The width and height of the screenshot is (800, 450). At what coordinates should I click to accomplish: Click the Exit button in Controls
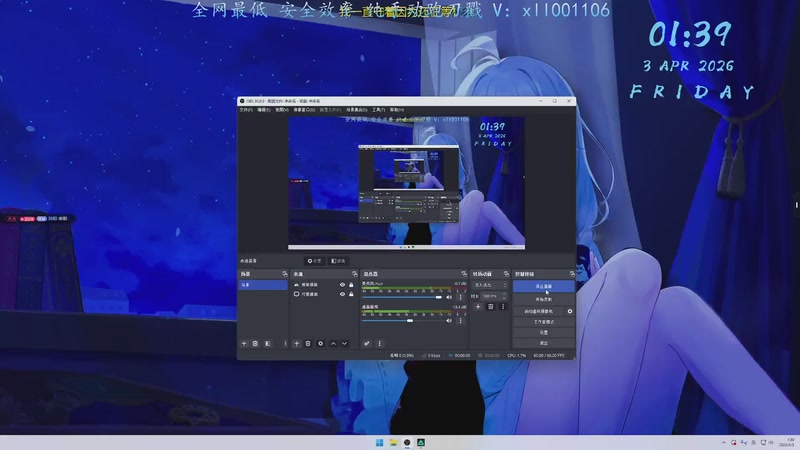[x=544, y=343]
